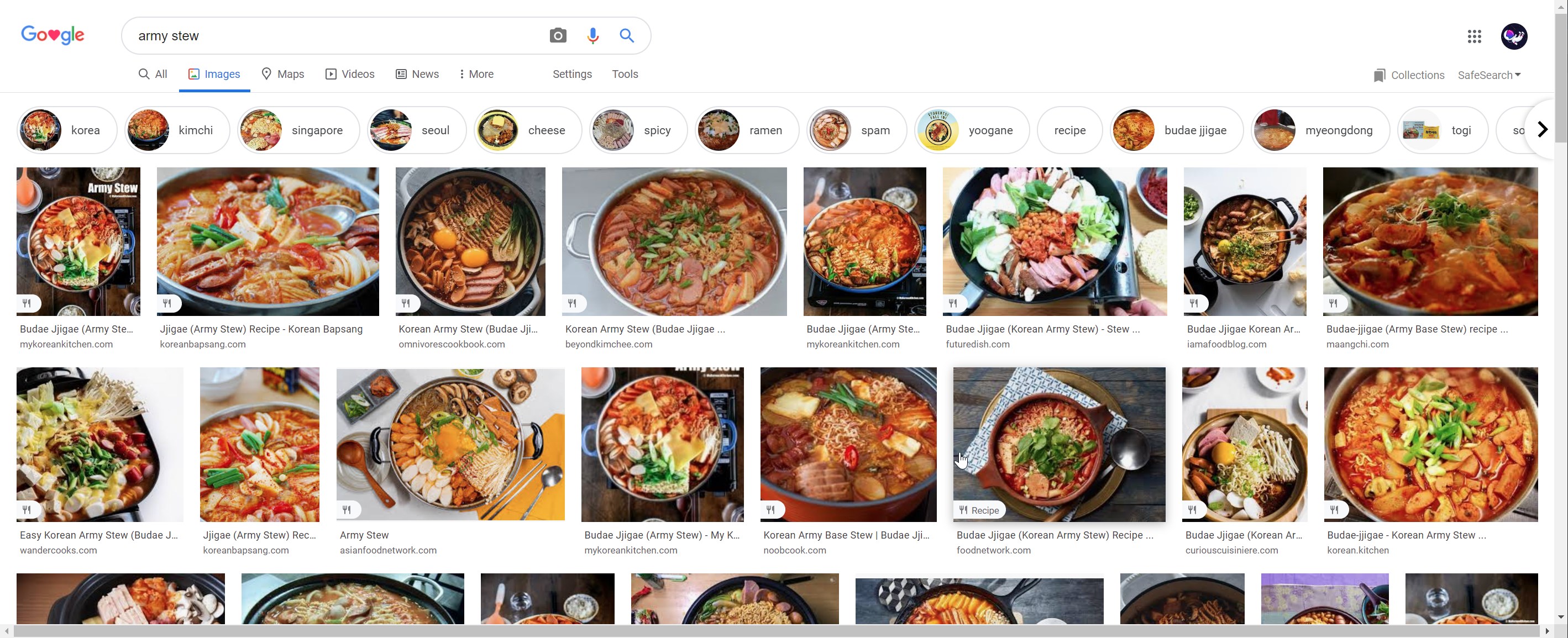Select the budae jjigae filter chip
This screenshot has width=1568, height=638.
[1176, 130]
